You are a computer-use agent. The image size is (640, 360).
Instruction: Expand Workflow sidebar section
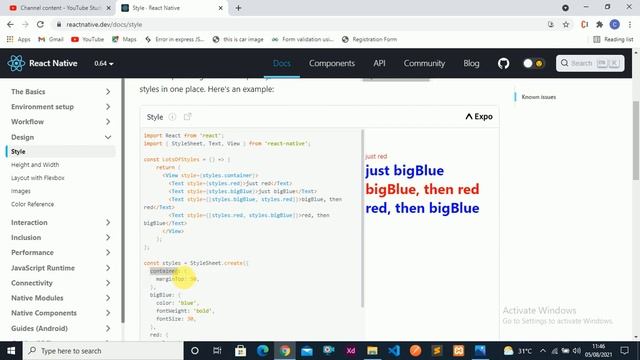click(x=61, y=122)
